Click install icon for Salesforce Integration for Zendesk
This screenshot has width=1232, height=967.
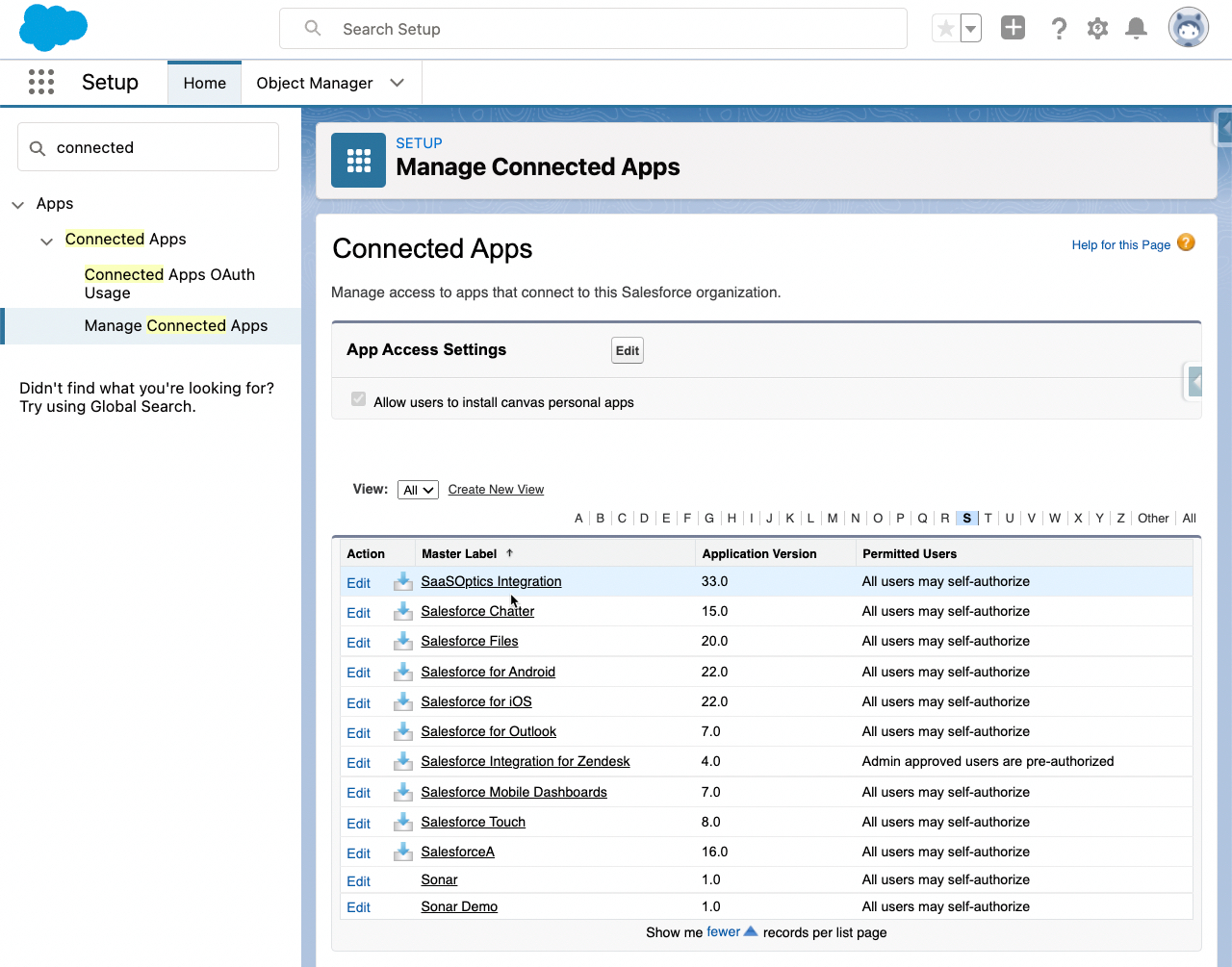coord(403,761)
